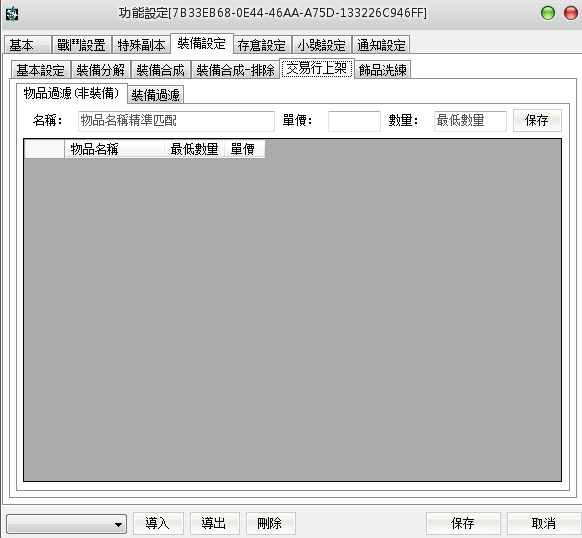The width and height of the screenshot is (582, 538).
Task: Click the app icon in title bar
Action: [x=12, y=14]
